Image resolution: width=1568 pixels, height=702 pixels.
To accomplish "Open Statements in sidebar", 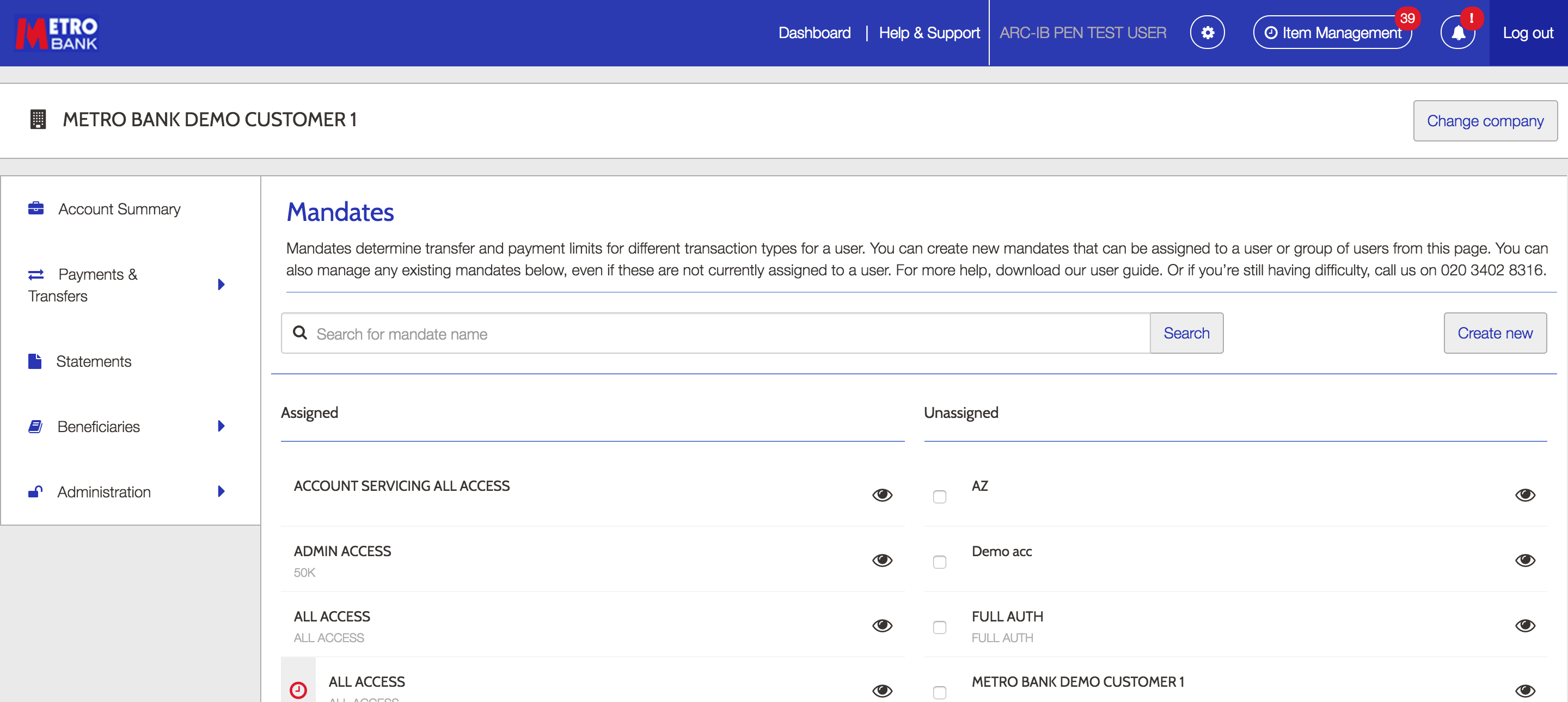I will 94,361.
